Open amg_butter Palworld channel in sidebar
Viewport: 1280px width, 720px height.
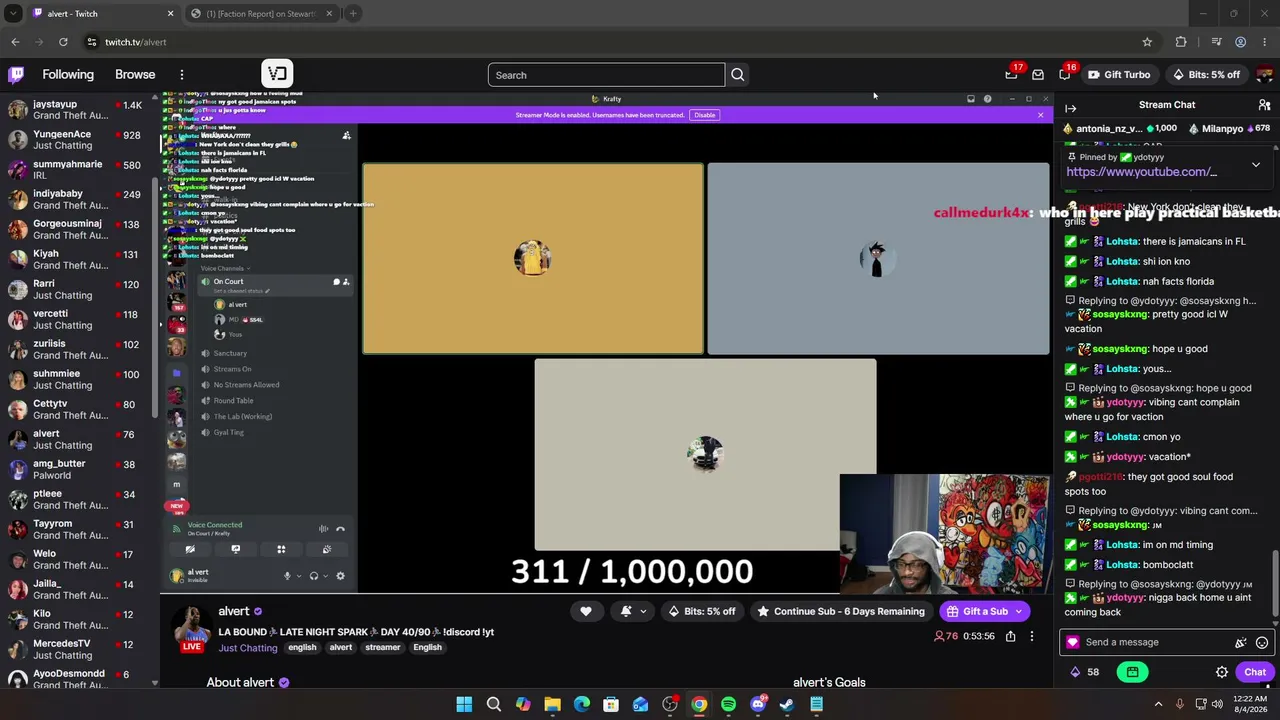pyautogui.click(x=78, y=470)
